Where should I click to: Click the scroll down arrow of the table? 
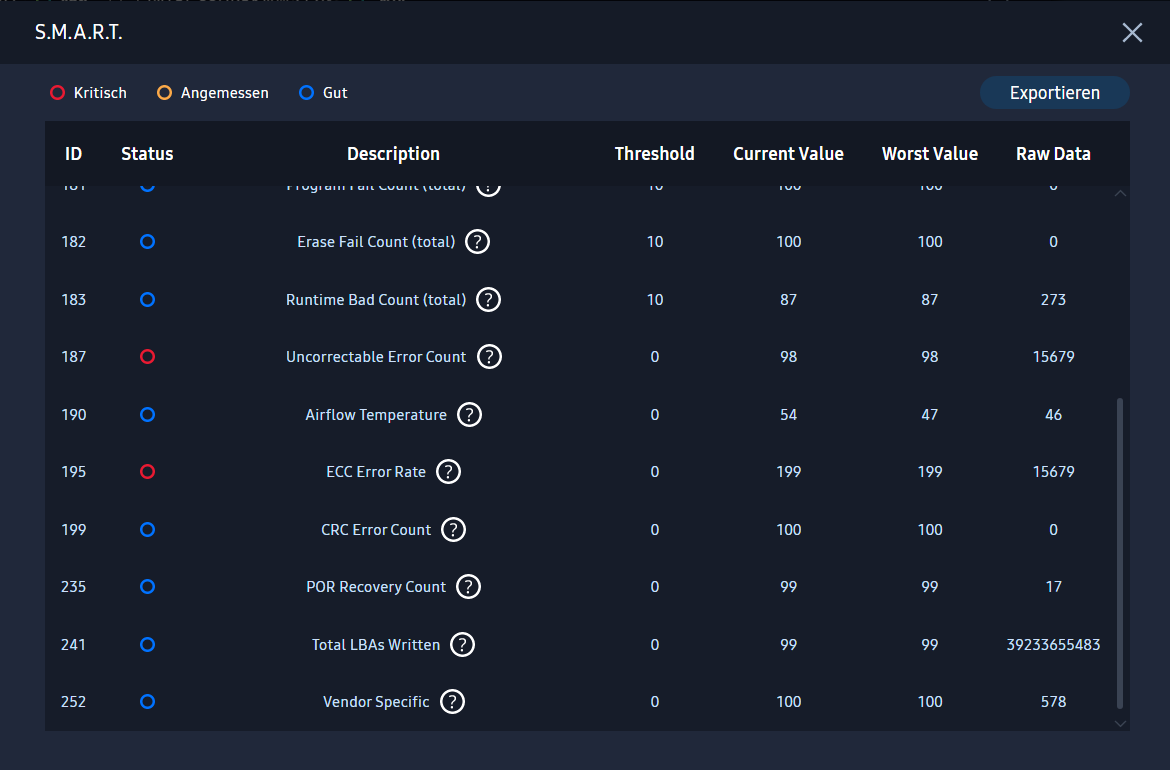coord(1120,723)
